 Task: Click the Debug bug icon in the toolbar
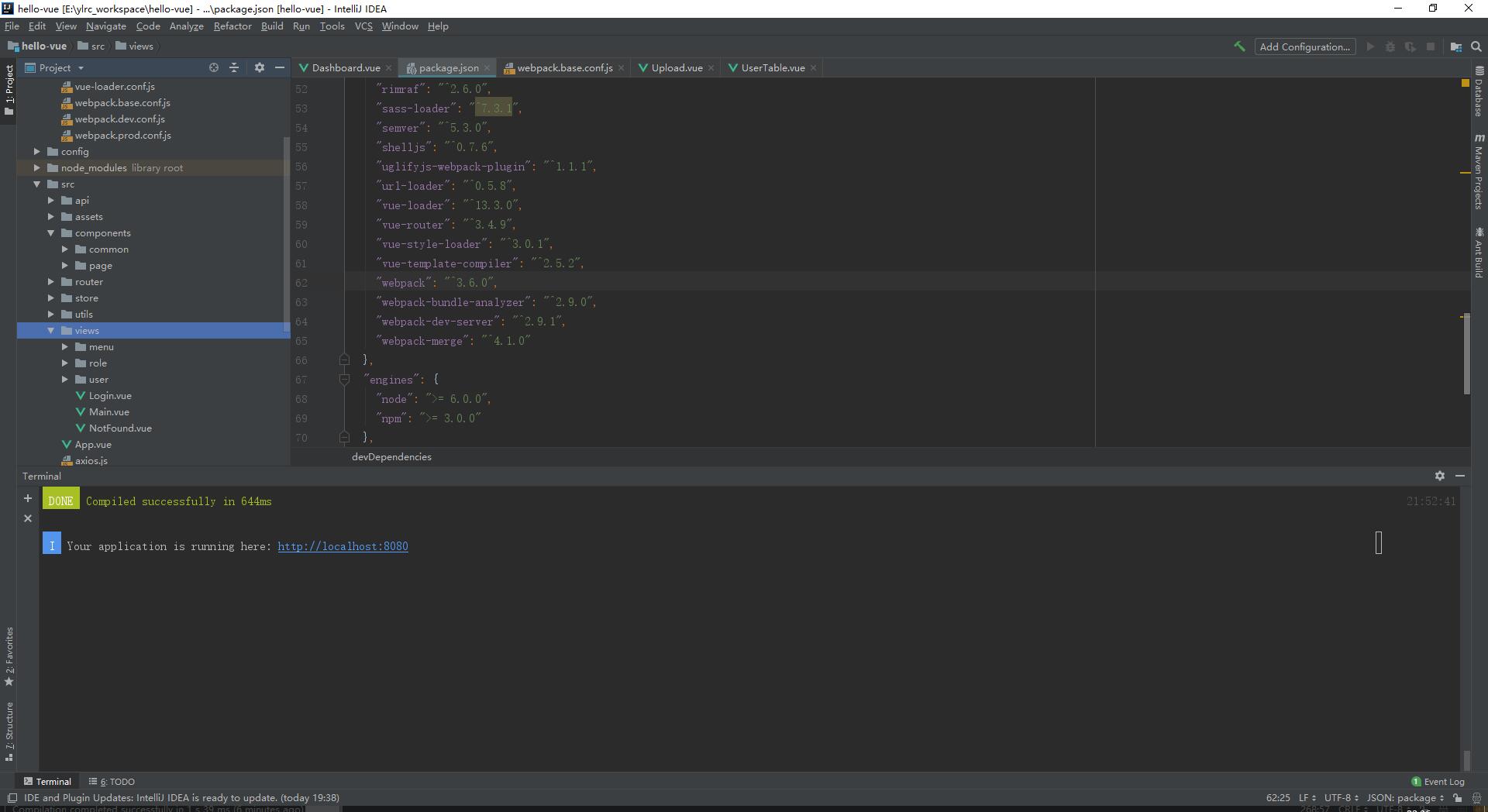(1390, 46)
